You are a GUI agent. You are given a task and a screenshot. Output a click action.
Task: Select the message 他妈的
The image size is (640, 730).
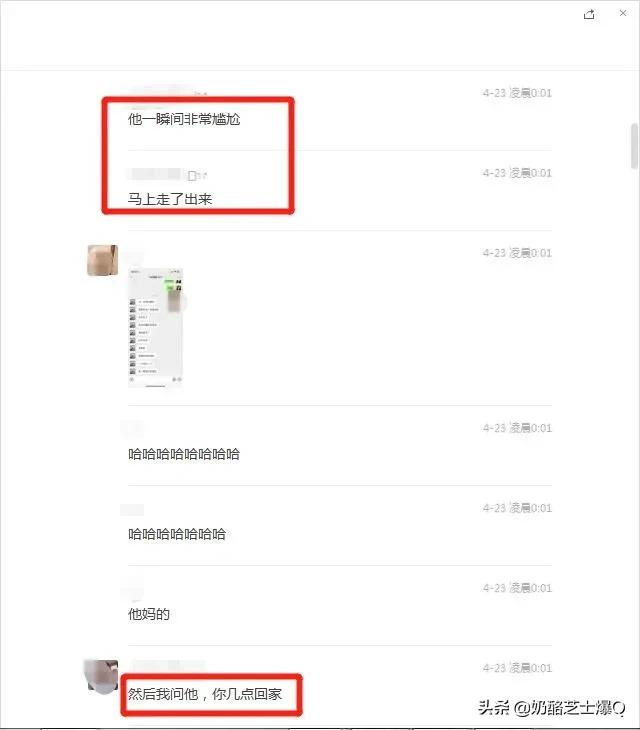pyautogui.click(x=149, y=614)
